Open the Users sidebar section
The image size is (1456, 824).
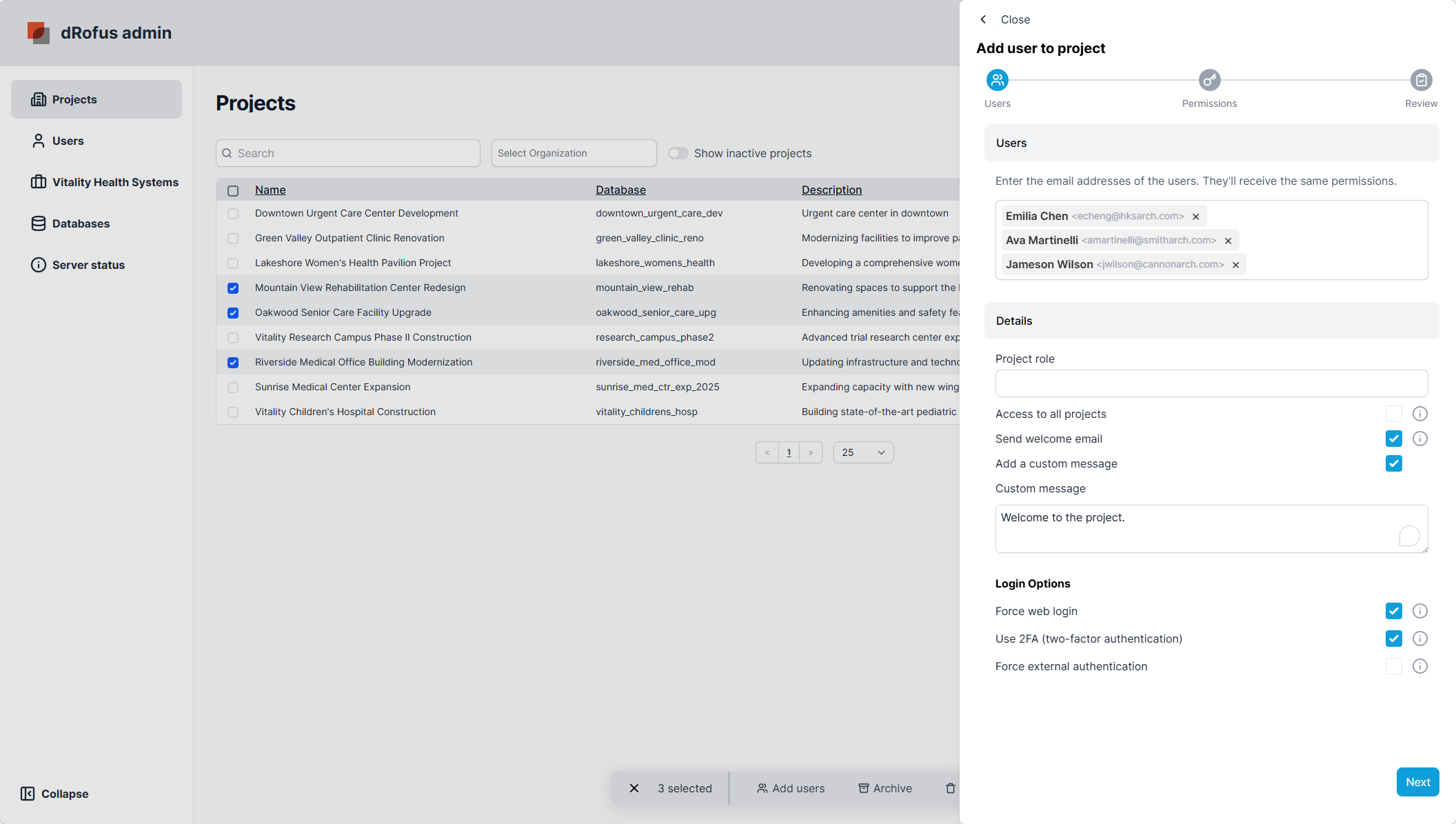(x=97, y=141)
